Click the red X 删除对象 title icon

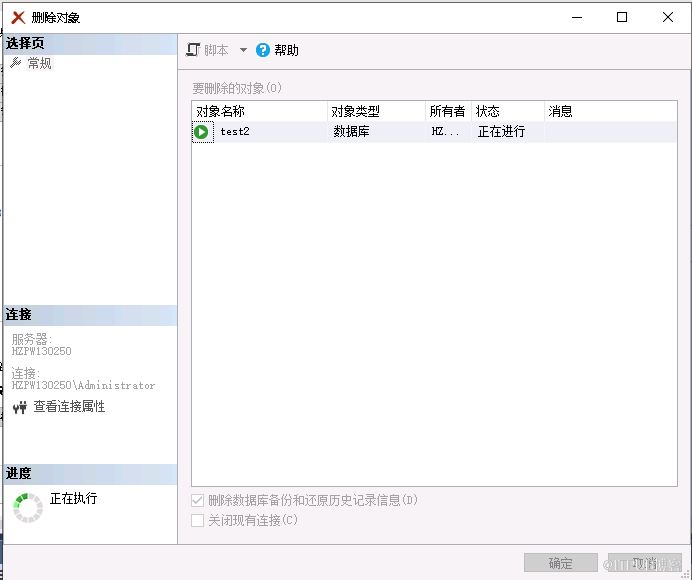coord(18,17)
